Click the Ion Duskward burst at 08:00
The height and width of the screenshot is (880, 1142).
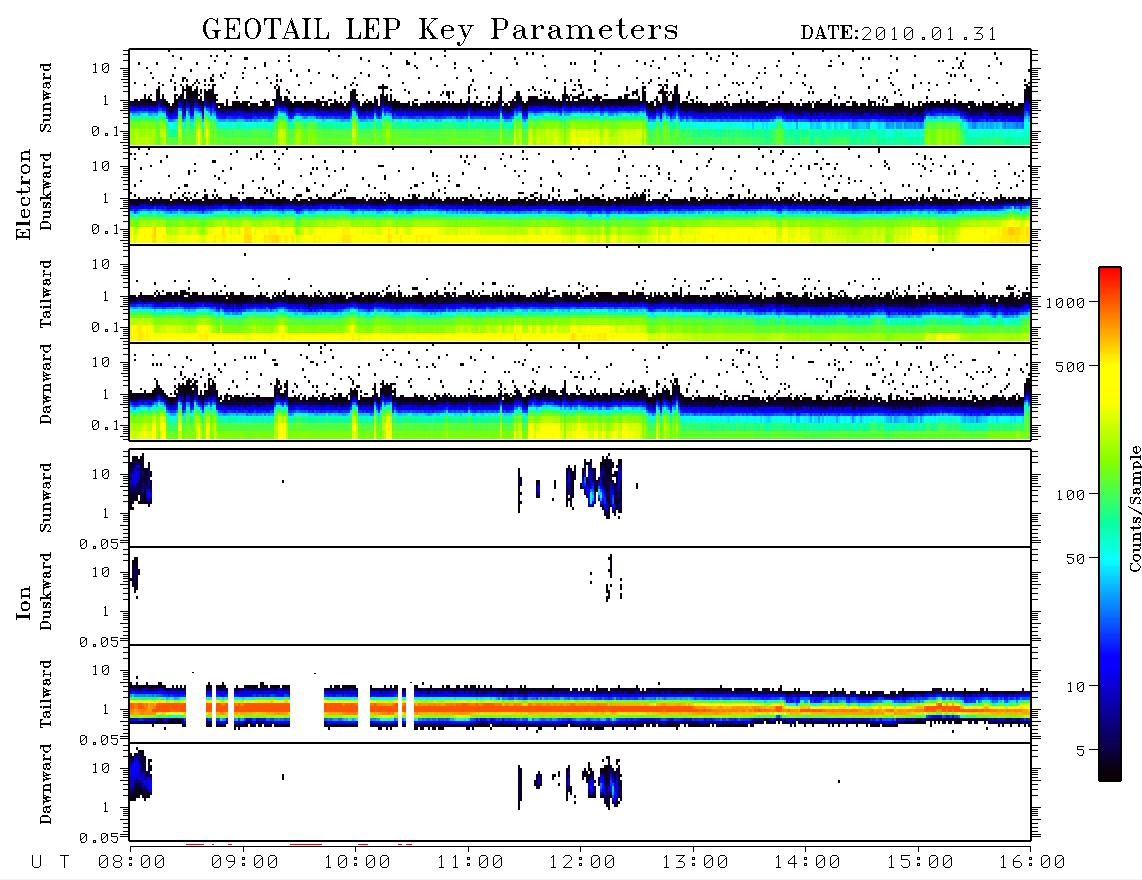click(x=135, y=577)
